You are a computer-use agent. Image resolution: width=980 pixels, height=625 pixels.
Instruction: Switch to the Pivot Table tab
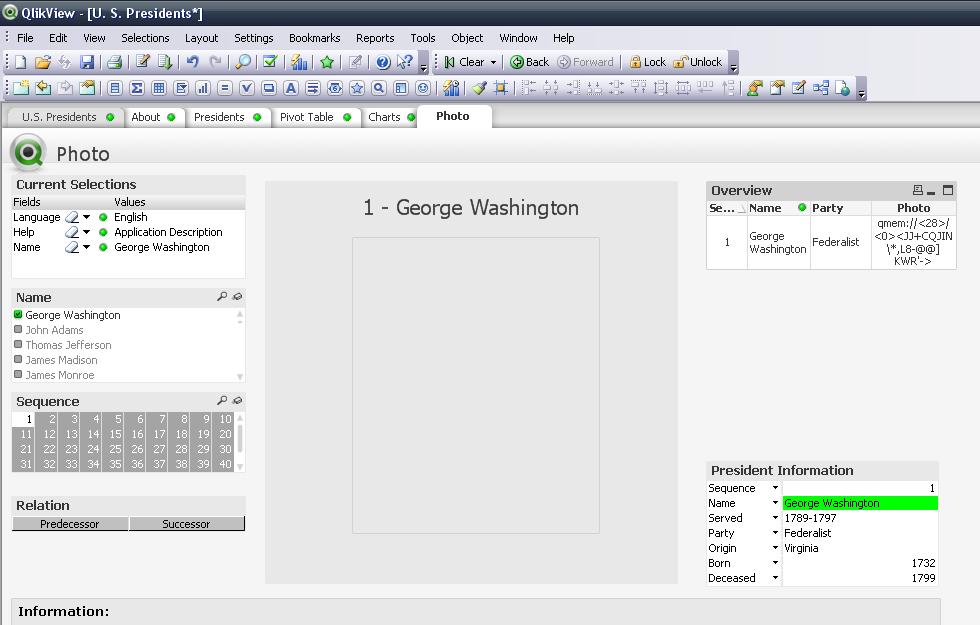pyautogui.click(x=315, y=117)
